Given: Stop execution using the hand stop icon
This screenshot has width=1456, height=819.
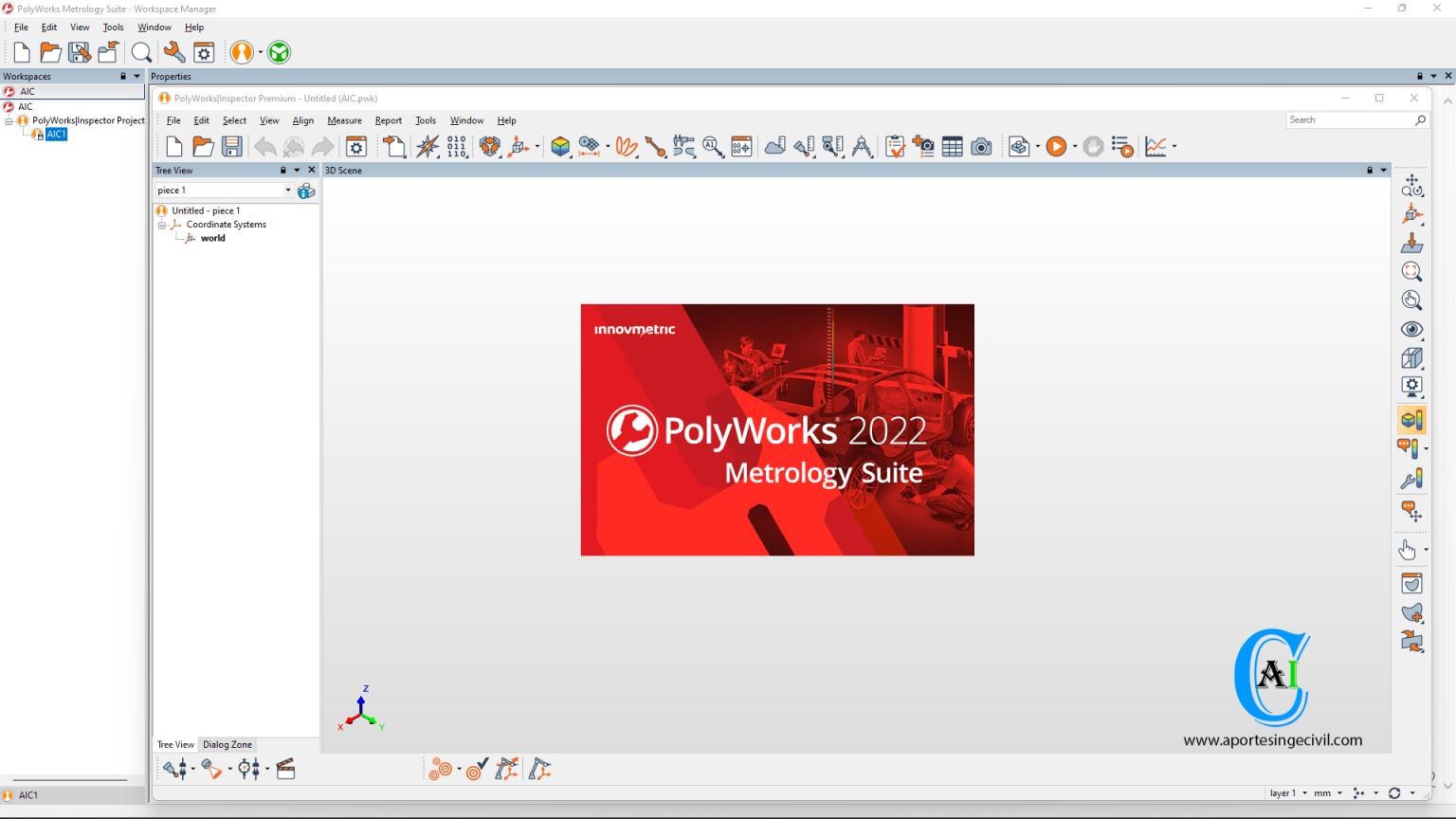Looking at the screenshot, I should [1092, 146].
